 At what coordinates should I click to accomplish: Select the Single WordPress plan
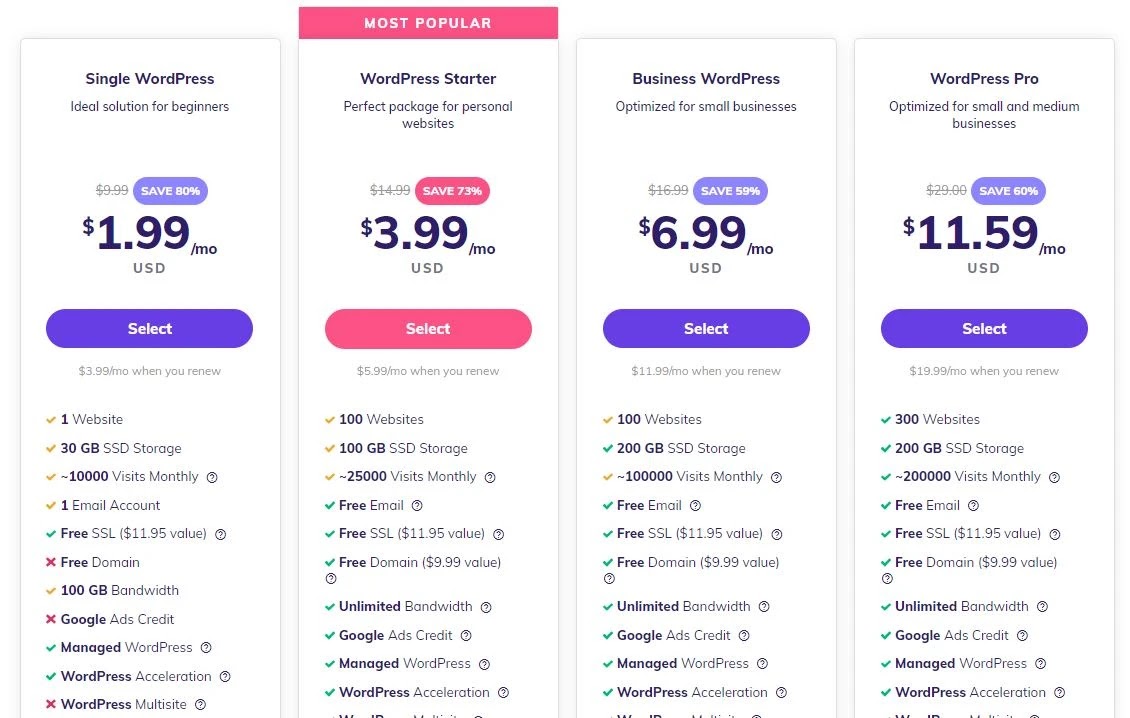pyautogui.click(x=149, y=329)
